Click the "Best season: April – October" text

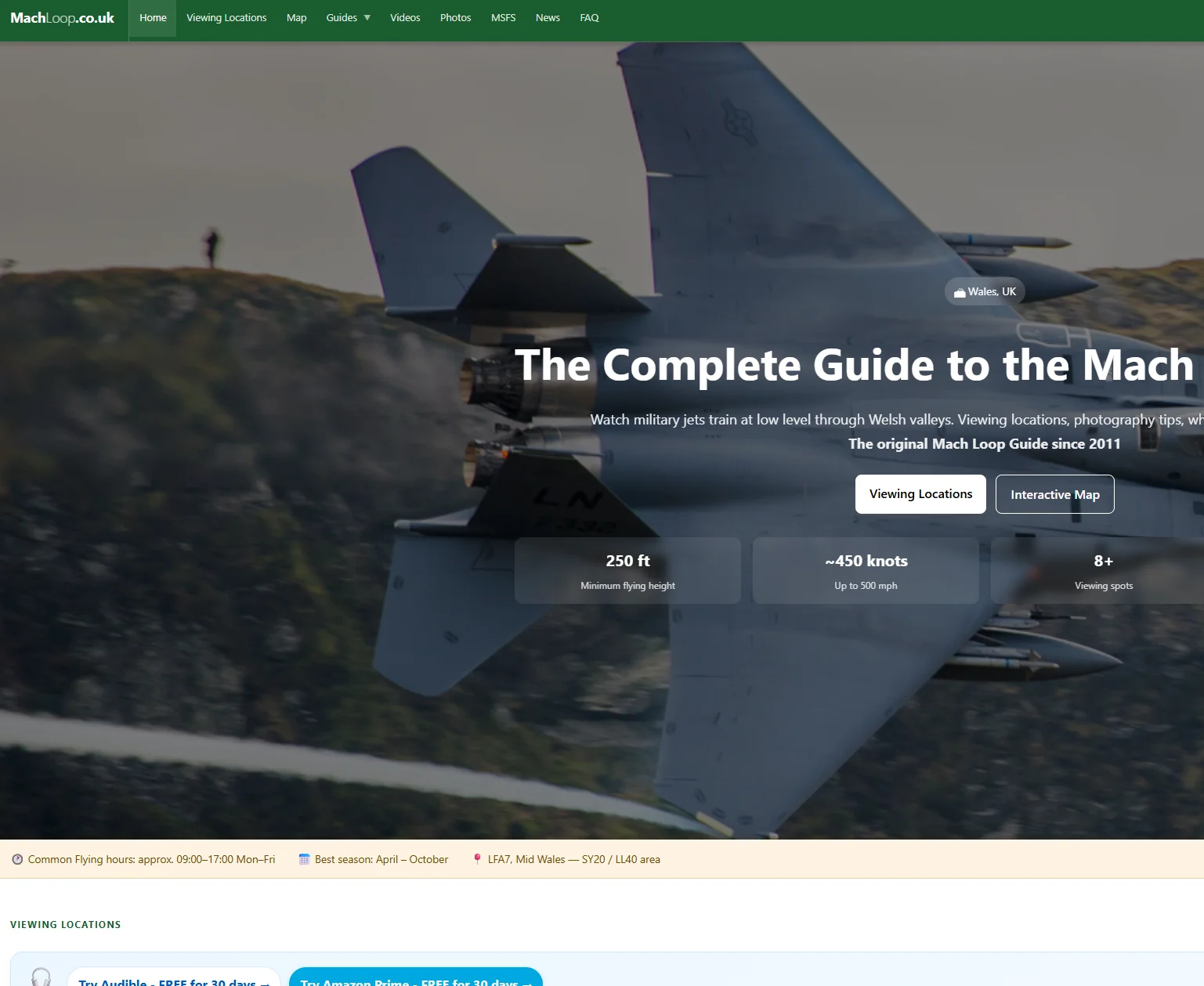(381, 859)
